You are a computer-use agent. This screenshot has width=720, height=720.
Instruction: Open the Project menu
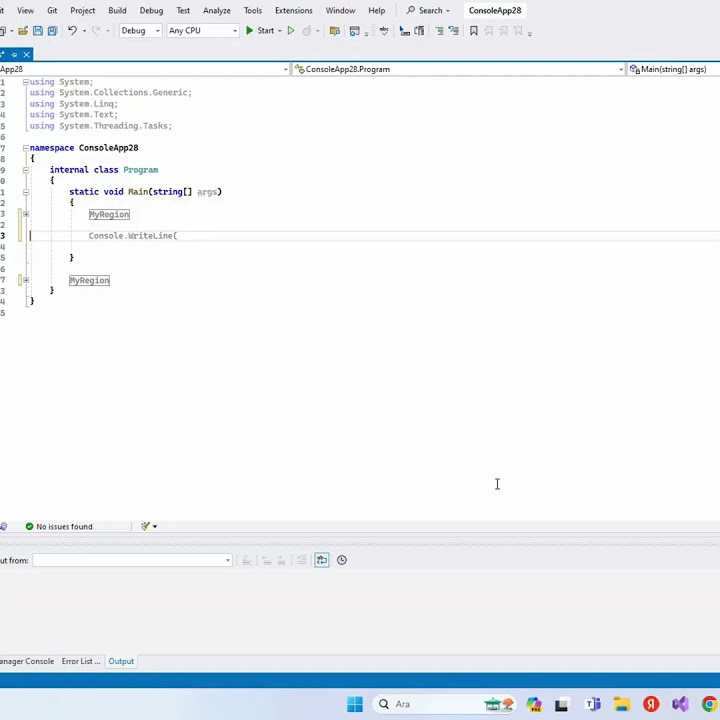tap(83, 10)
